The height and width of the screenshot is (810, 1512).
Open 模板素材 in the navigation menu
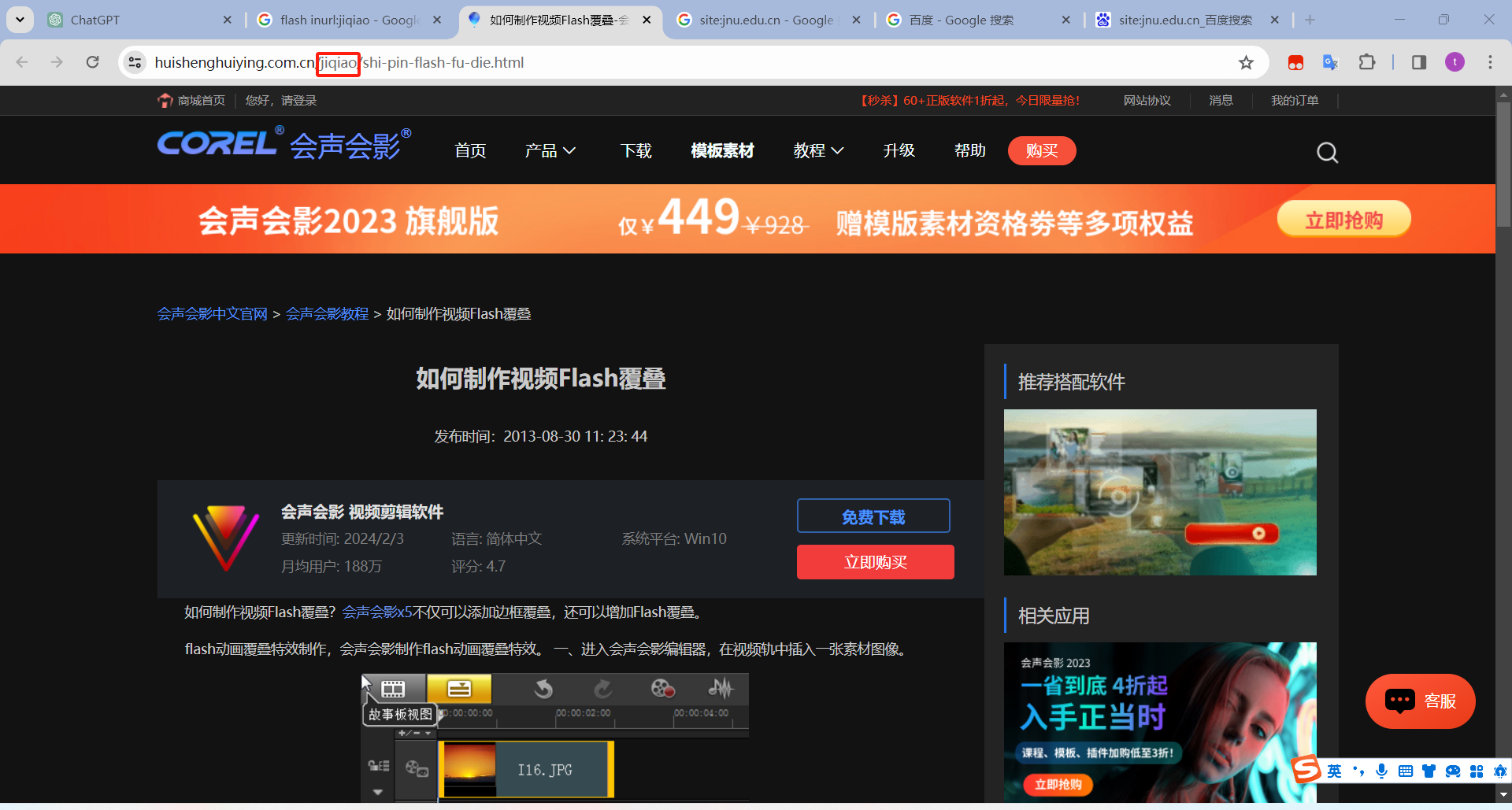[722, 150]
